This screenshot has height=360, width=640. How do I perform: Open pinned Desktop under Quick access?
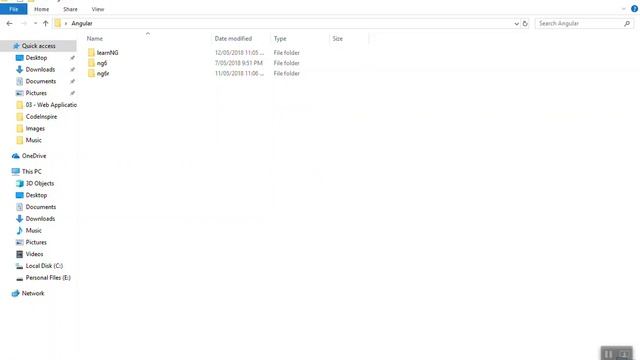(x=36, y=58)
